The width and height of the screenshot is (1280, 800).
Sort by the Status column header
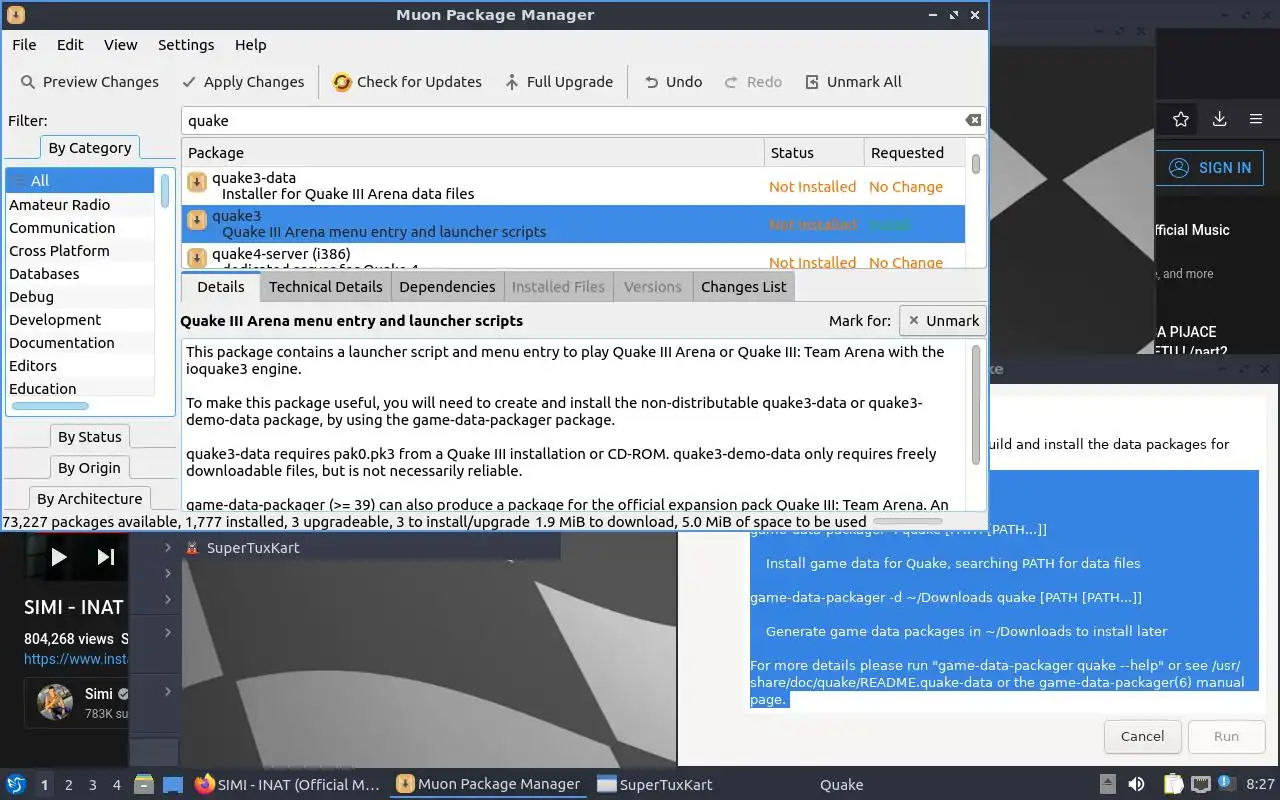814,153
